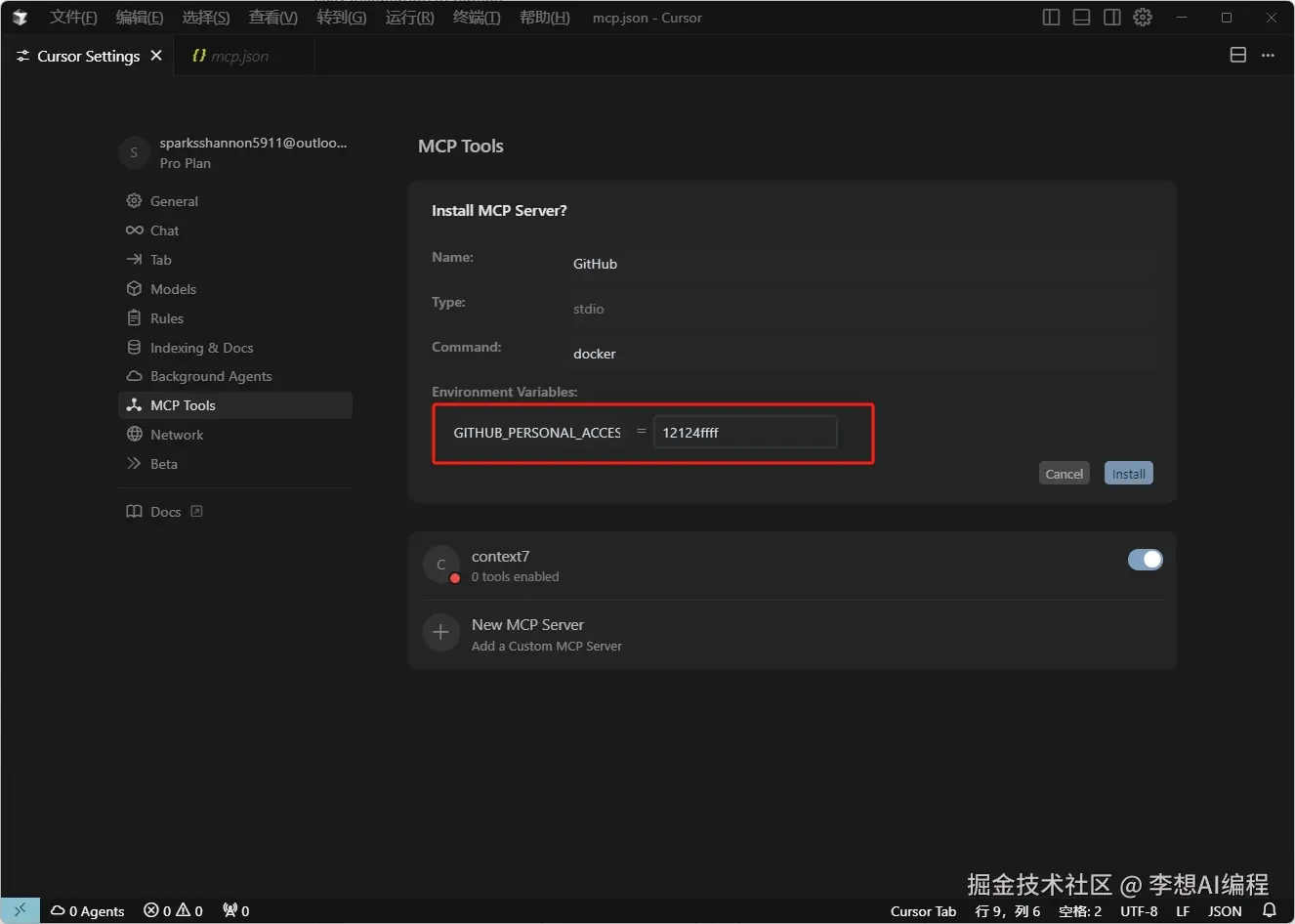Click the GITHUB_PERSONAL_ACCESS variable name field
The width and height of the screenshot is (1295, 924).
tap(536, 432)
